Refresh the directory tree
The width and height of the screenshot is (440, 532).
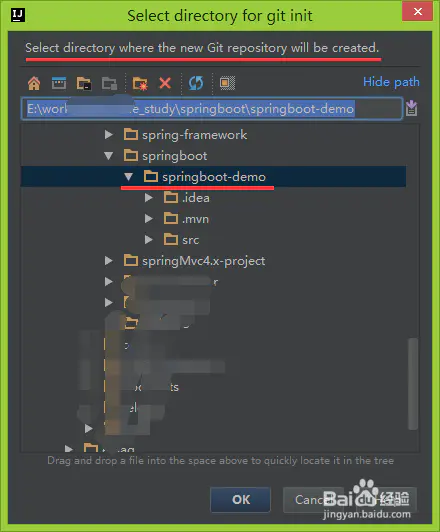(196, 83)
